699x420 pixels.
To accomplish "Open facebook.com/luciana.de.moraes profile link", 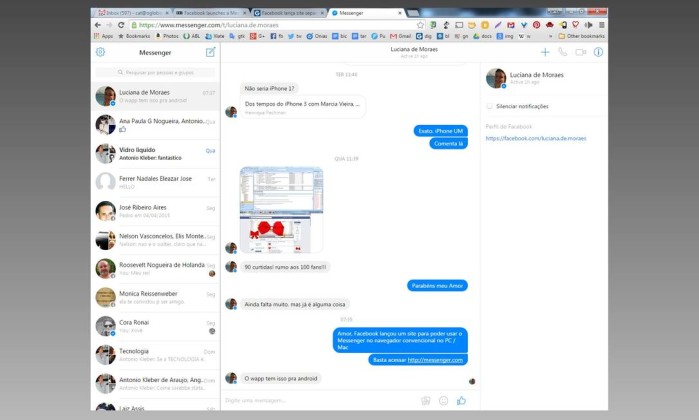I will pyautogui.click(x=536, y=139).
